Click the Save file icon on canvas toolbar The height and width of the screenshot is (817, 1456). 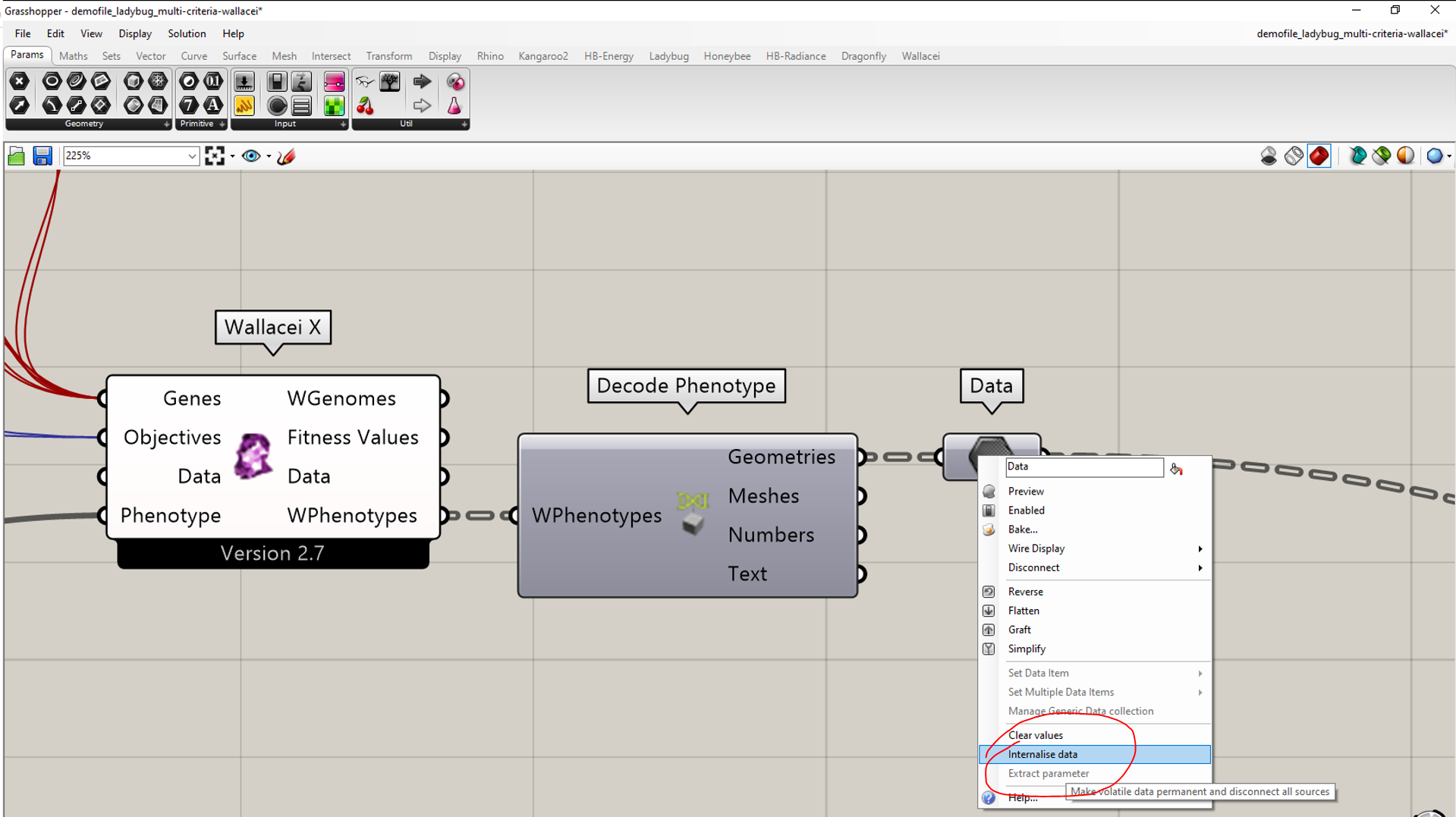point(42,156)
